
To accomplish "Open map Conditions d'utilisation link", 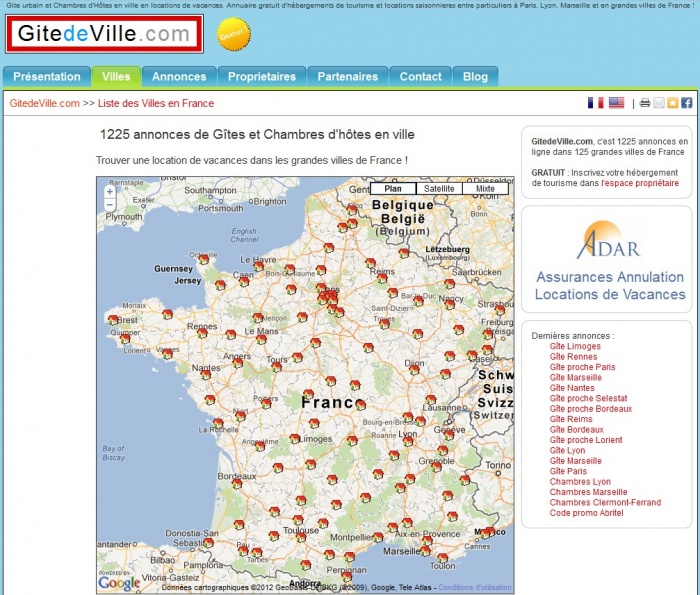I will [x=475, y=587].
